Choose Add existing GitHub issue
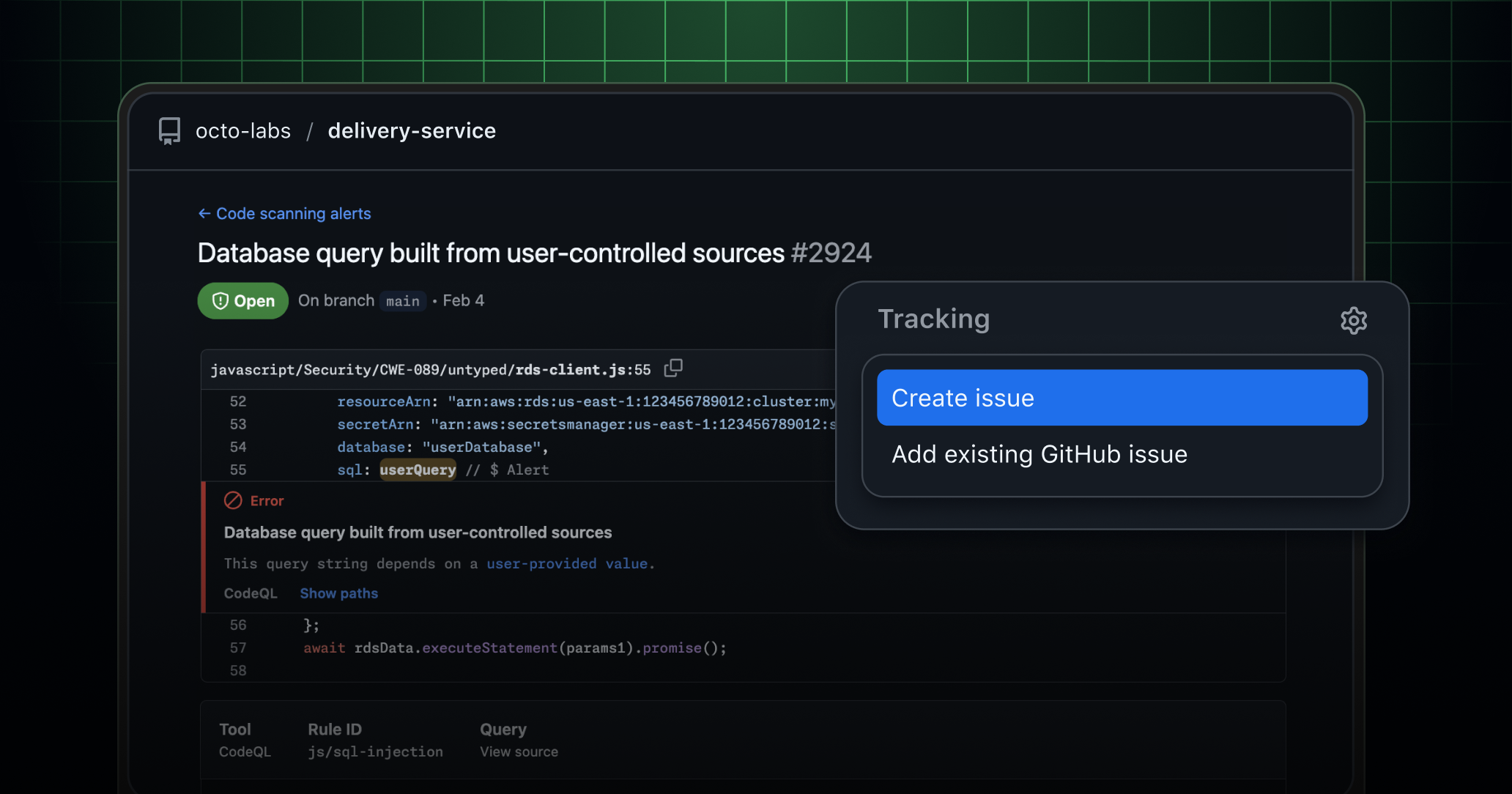Screen dimensions: 1512x794 coord(1039,454)
